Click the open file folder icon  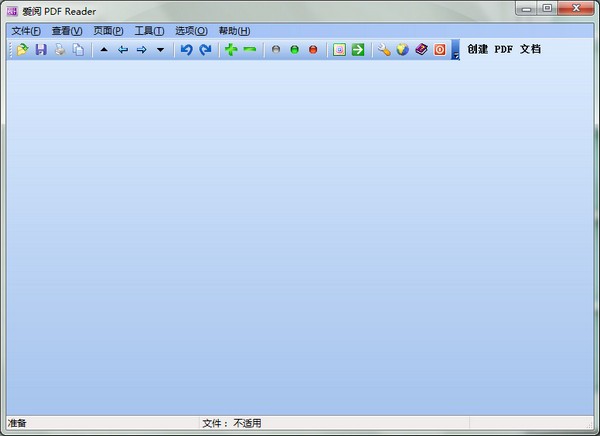click(22, 50)
